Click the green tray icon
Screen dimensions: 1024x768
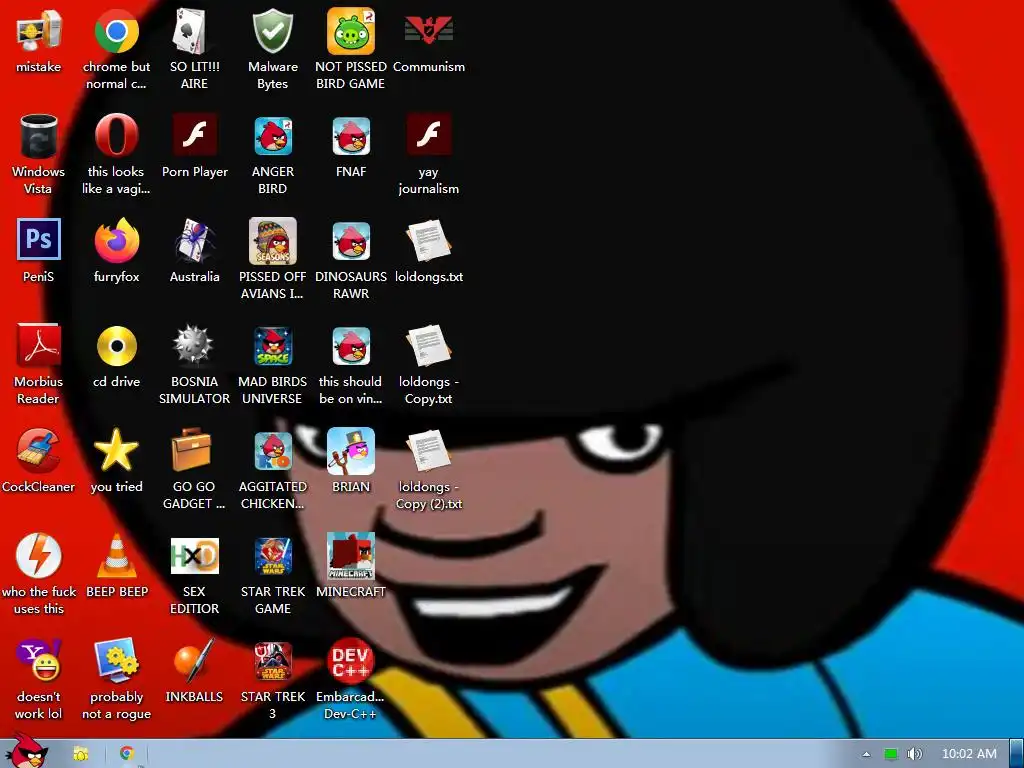tap(890, 754)
